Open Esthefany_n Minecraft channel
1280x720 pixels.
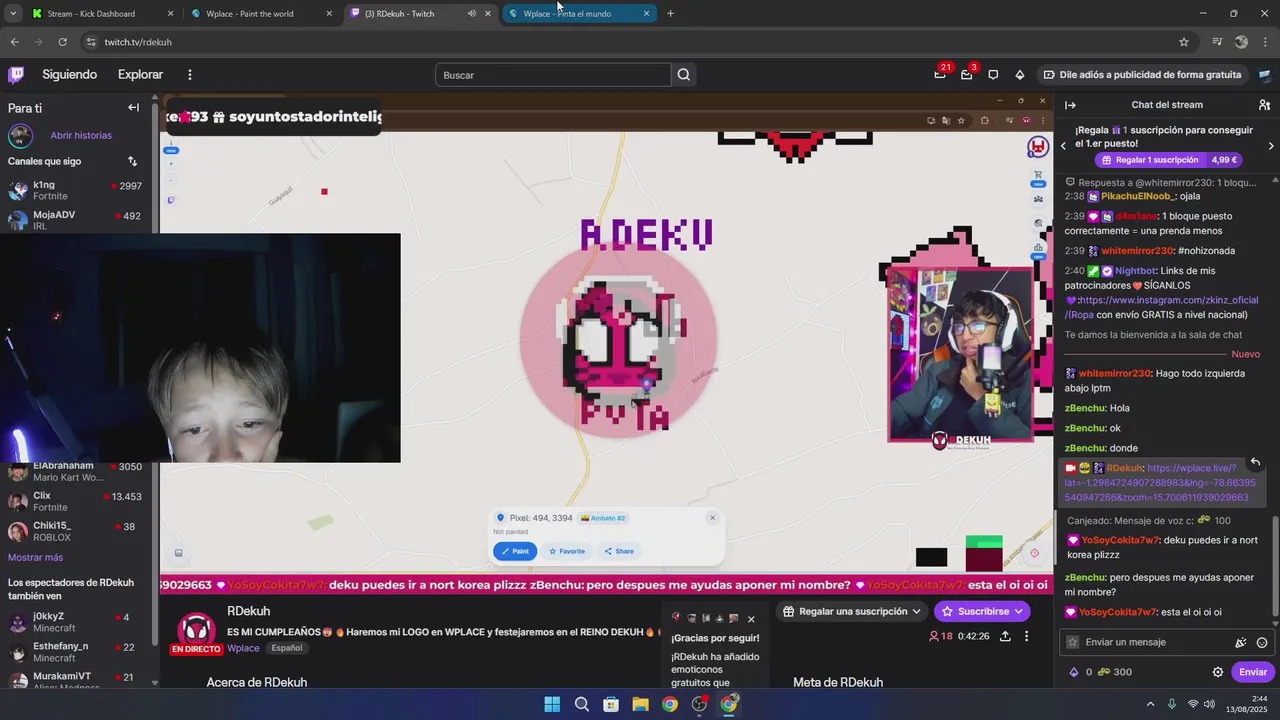pos(76,652)
